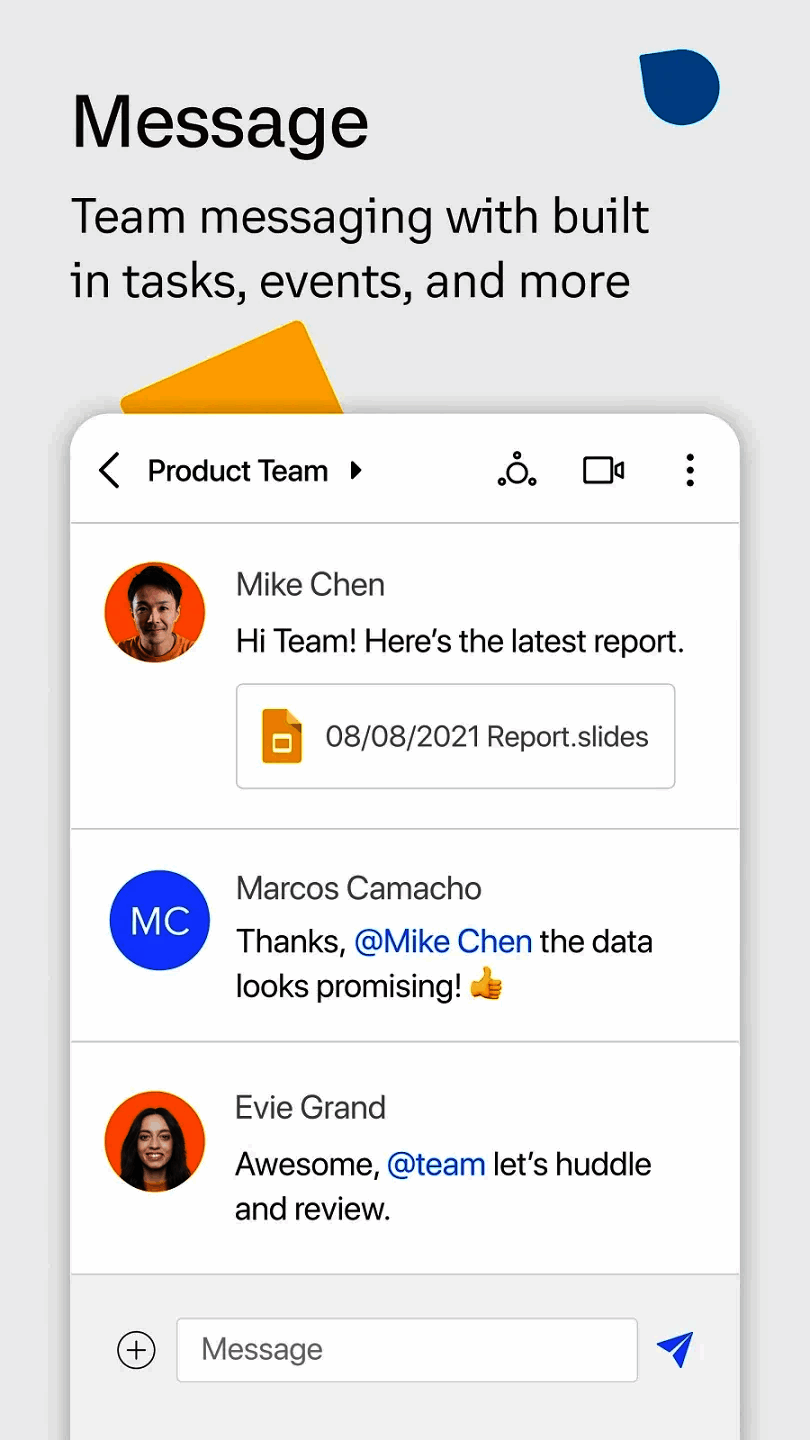Tap the Message input field

[x=406, y=1349]
